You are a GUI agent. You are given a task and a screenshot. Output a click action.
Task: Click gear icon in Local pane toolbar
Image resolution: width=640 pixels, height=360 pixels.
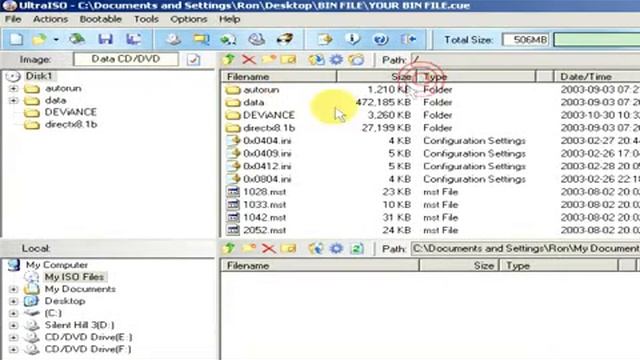[336, 248]
